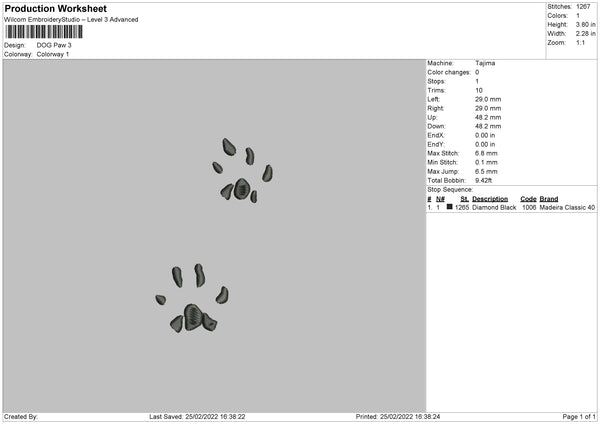Click the DOG Paw 3 design name

pyautogui.click(x=54, y=45)
